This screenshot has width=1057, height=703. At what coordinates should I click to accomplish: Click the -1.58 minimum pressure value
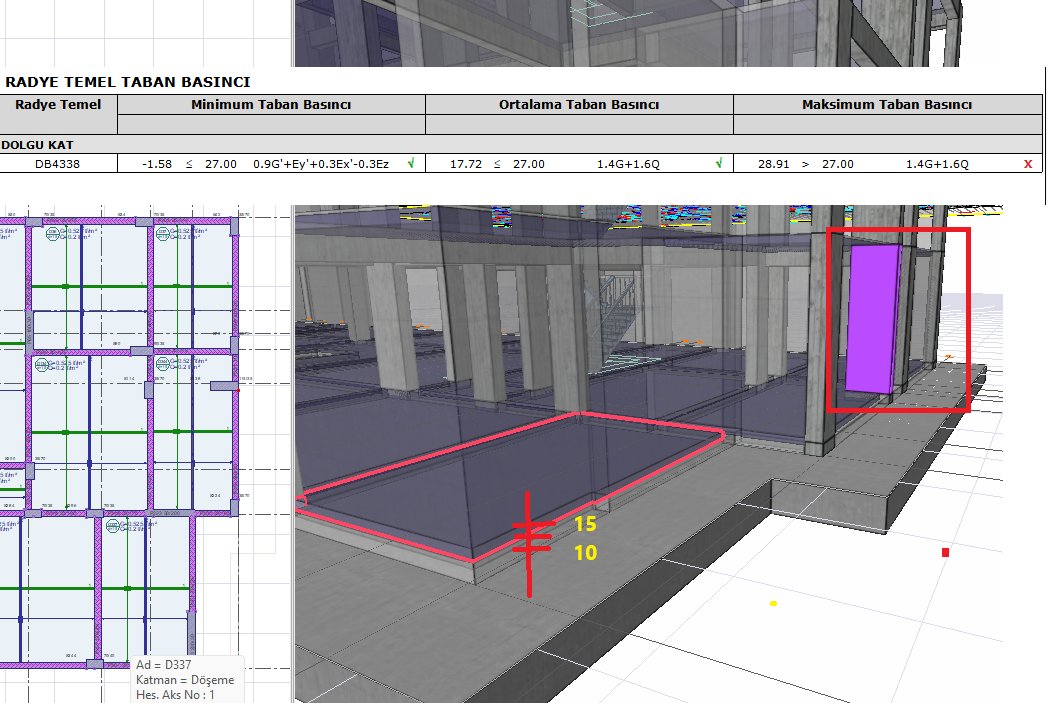[159, 164]
